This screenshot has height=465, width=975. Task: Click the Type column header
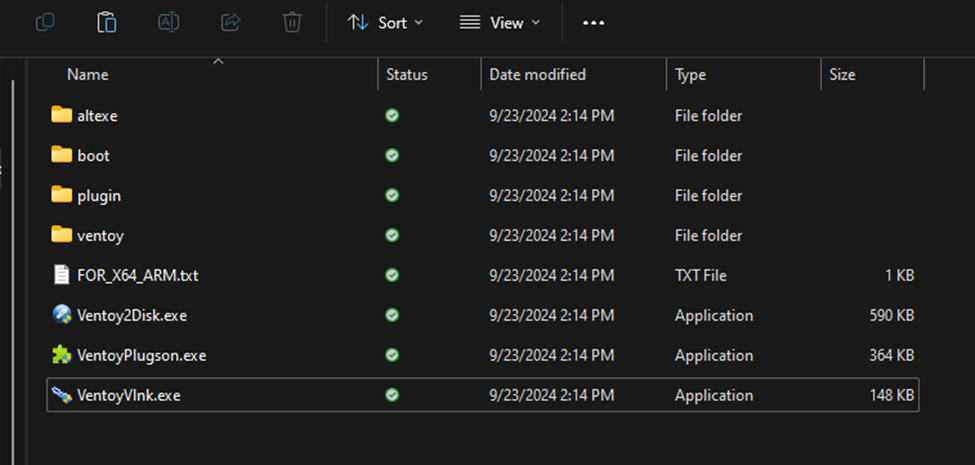pos(690,75)
